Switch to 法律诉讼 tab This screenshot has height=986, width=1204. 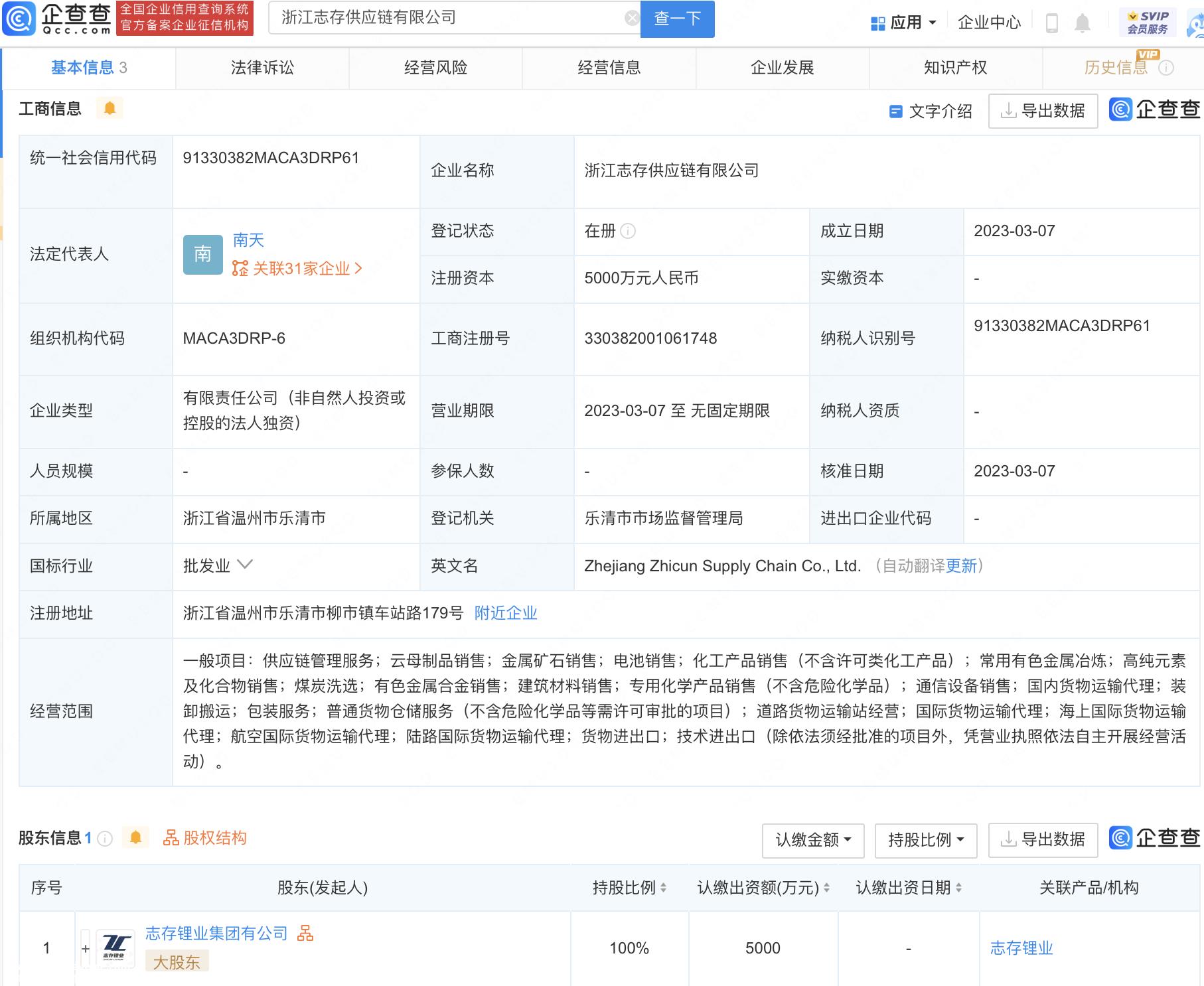[262, 68]
